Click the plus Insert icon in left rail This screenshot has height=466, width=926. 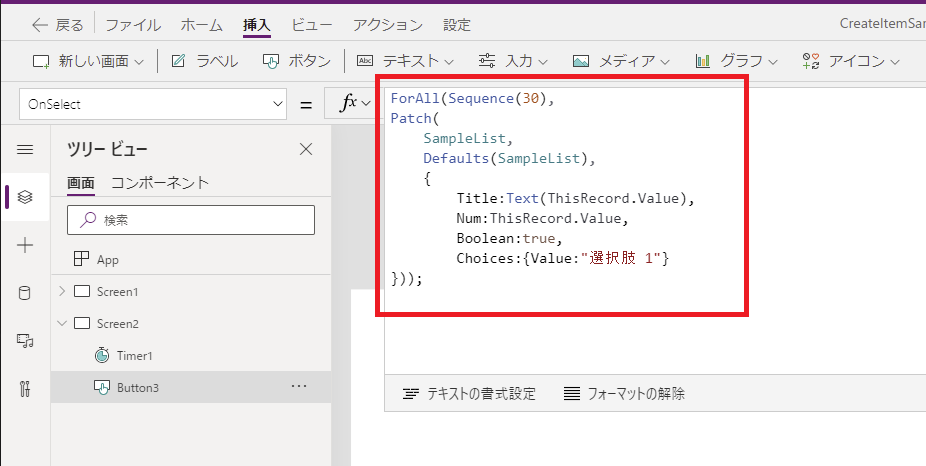tap(25, 246)
